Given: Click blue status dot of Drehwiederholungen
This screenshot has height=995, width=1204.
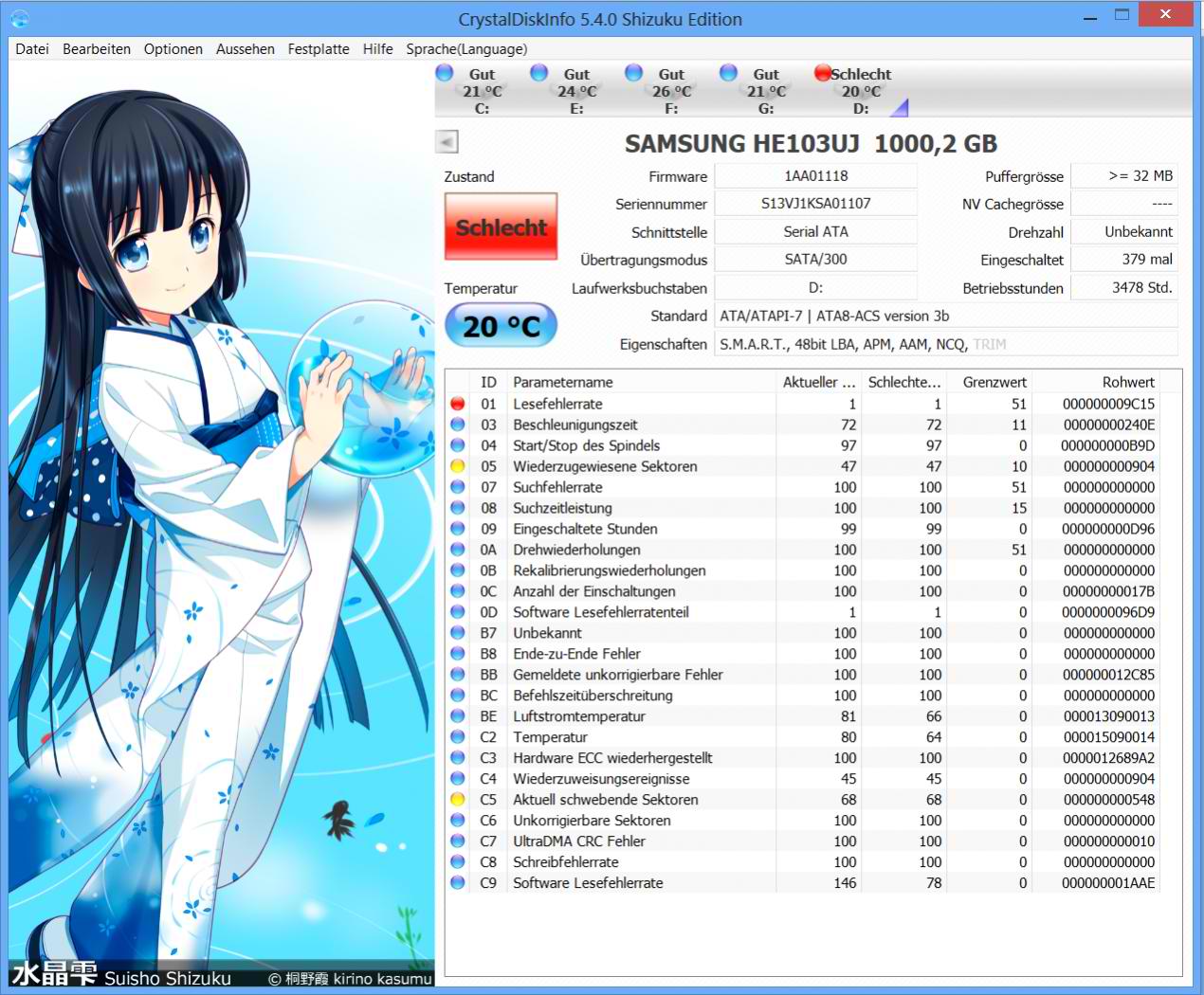Looking at the screenshot, I should (458, 550).
